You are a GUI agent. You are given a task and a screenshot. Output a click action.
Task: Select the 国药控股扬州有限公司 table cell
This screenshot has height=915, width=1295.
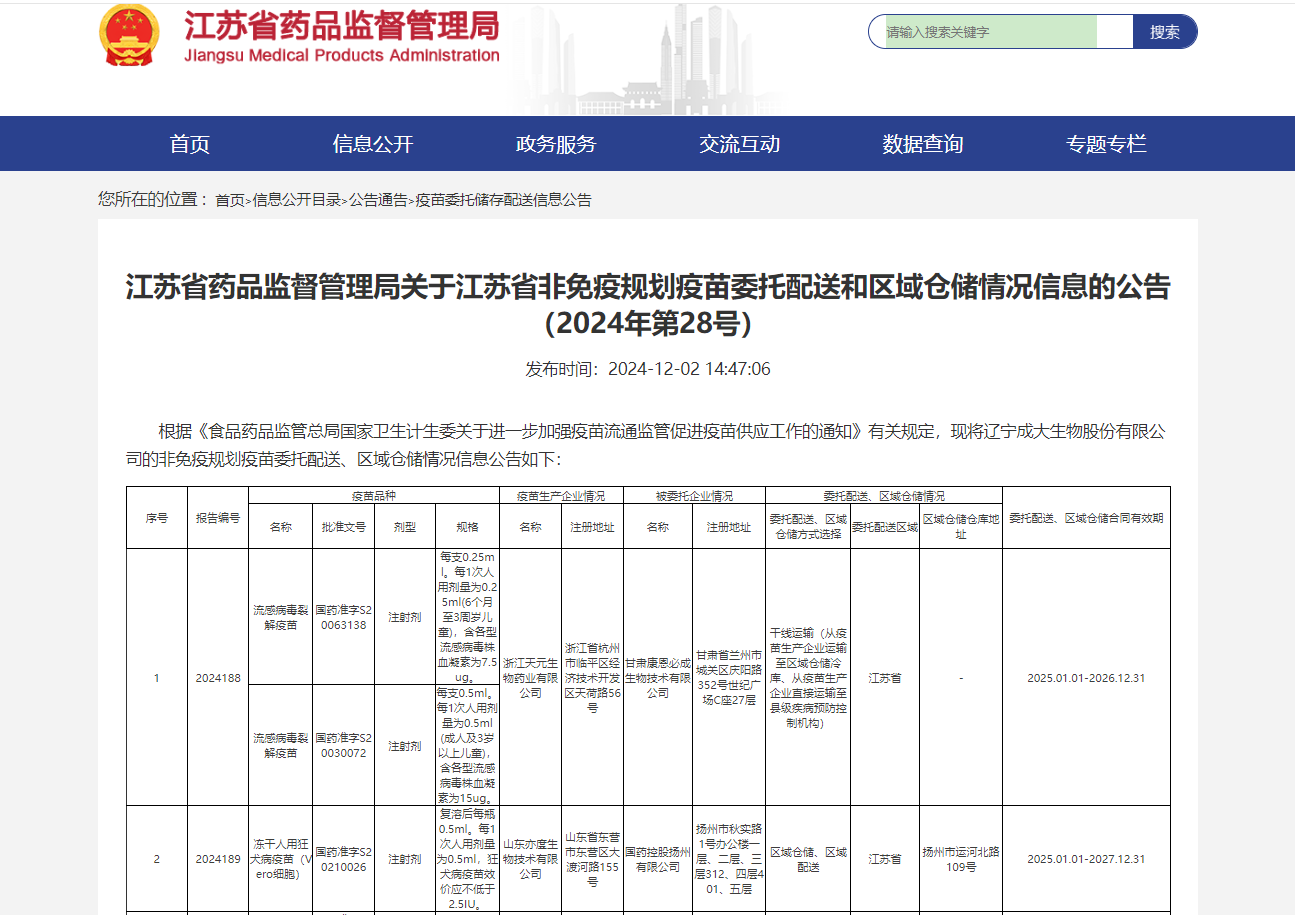point(657,859)
